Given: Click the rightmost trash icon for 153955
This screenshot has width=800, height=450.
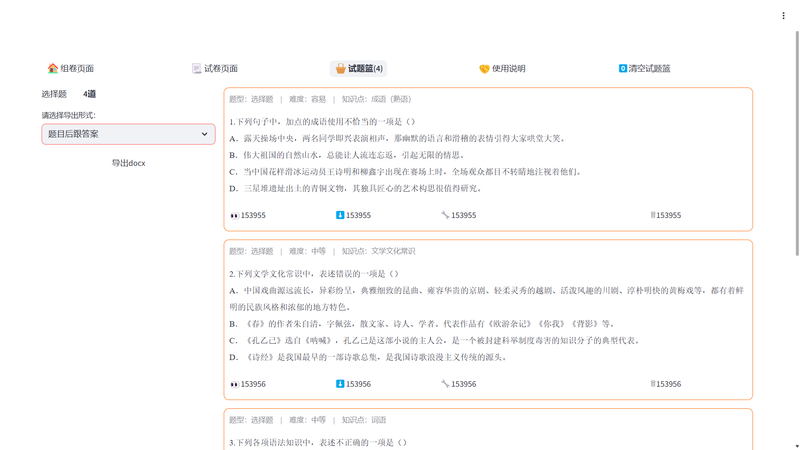Looking at the screenshot, I should 653,215.
